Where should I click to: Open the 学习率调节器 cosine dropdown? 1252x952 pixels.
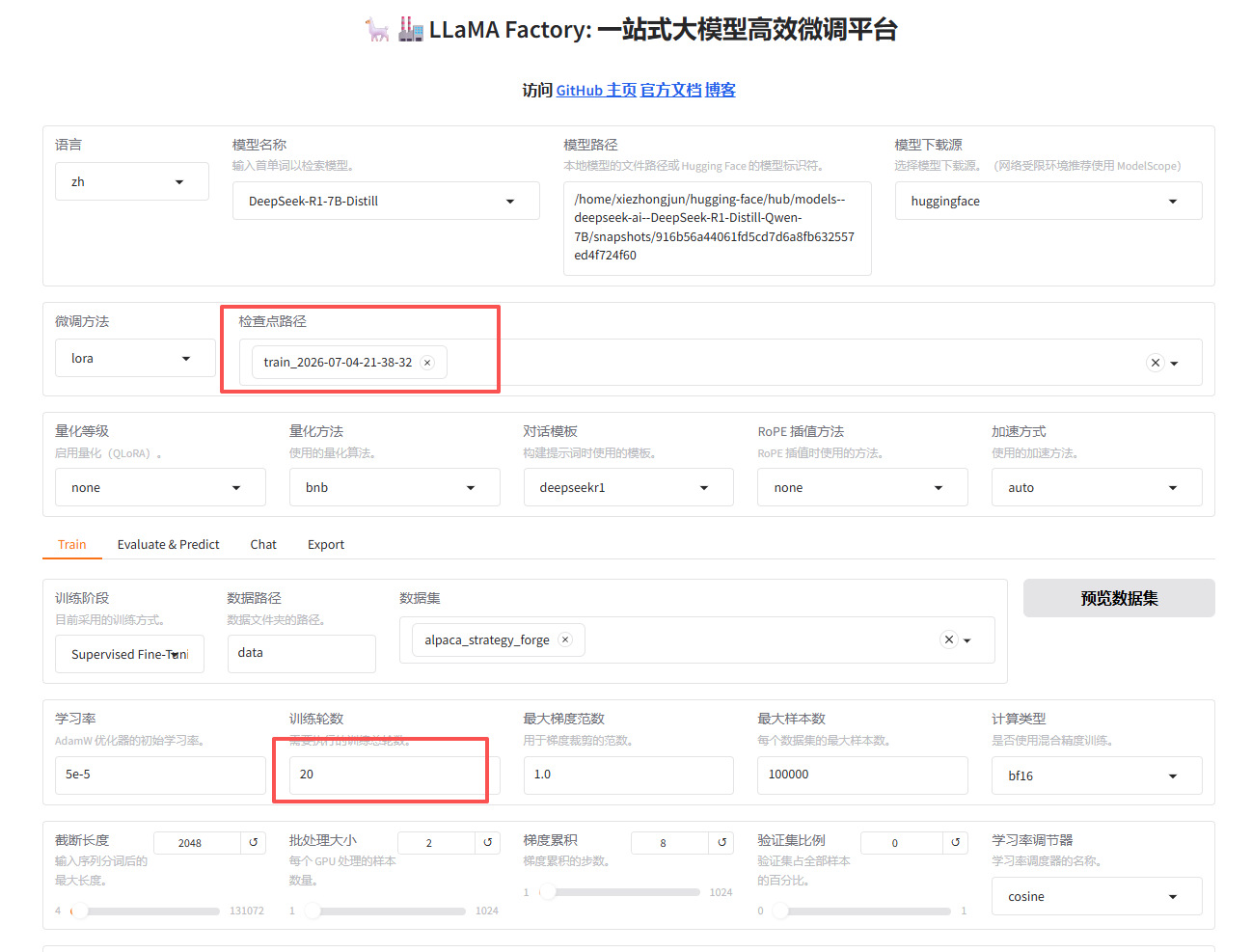pos(1097,896)
